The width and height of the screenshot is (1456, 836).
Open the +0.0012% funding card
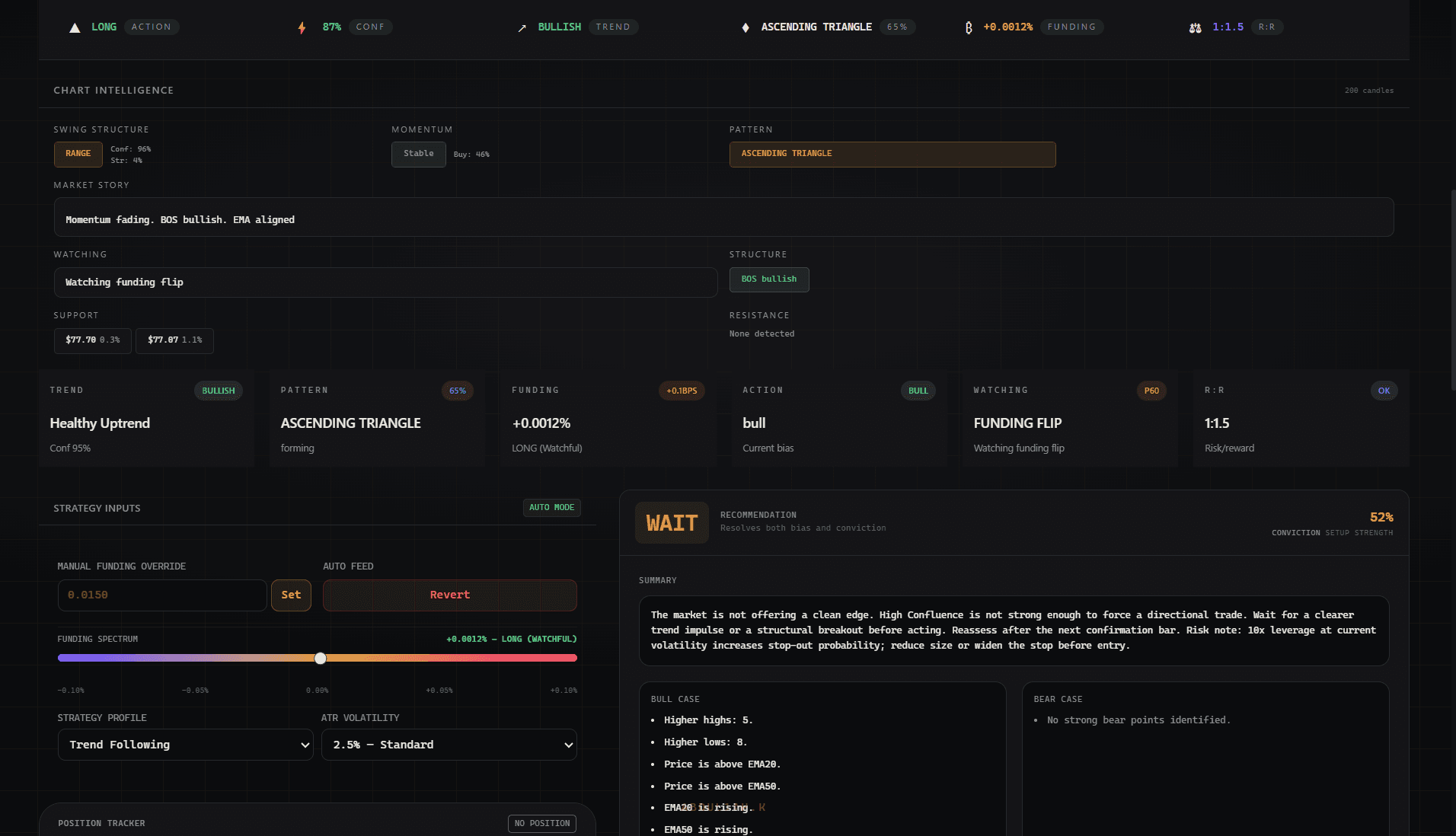(x=608, y=419)
